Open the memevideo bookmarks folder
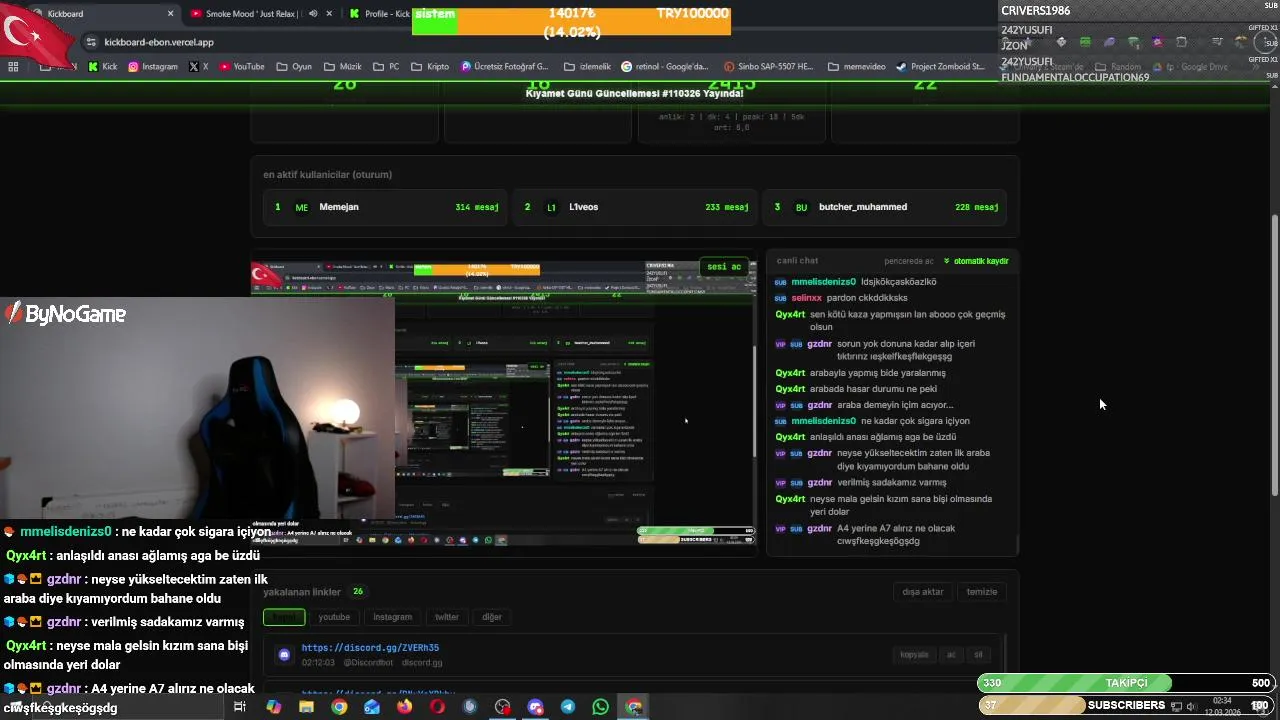Screen dimensions: 1280x720 (x=857, y=67)
